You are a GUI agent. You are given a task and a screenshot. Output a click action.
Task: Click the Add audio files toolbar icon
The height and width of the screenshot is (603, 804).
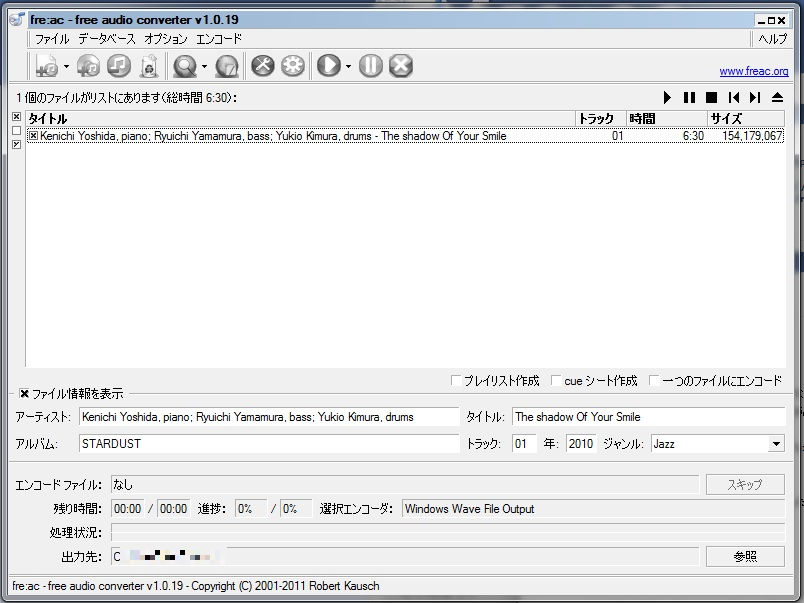47,66
